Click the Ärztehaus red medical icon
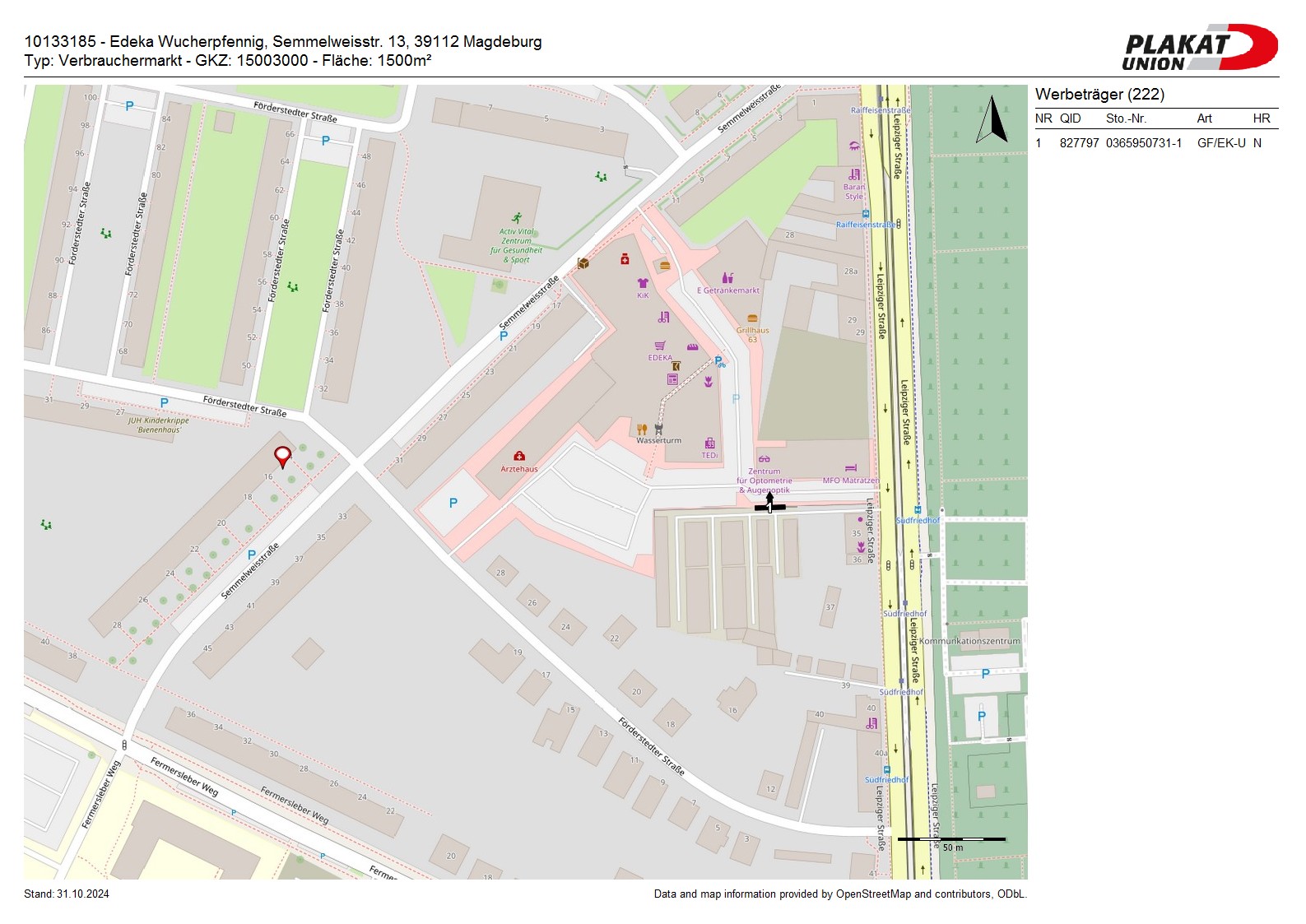Image resolution: width=1306 pixels, height=924 pixels. point(519,456)
